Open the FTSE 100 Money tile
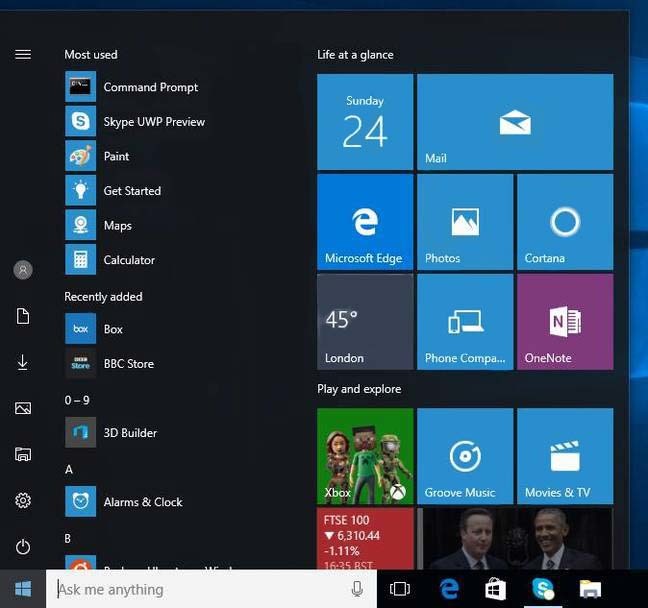The width and height of the screenshot is (648, 608). click(365, 539)
